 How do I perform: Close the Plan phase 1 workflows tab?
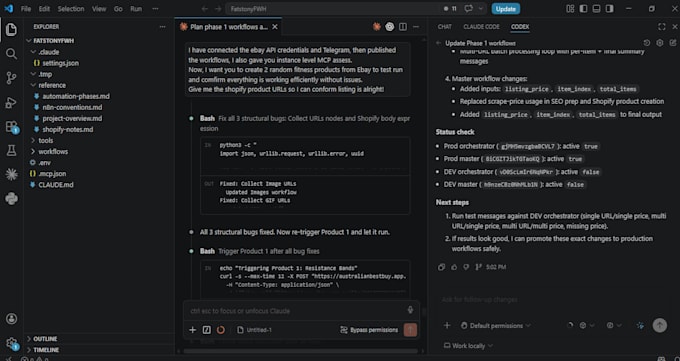(275, 27)
